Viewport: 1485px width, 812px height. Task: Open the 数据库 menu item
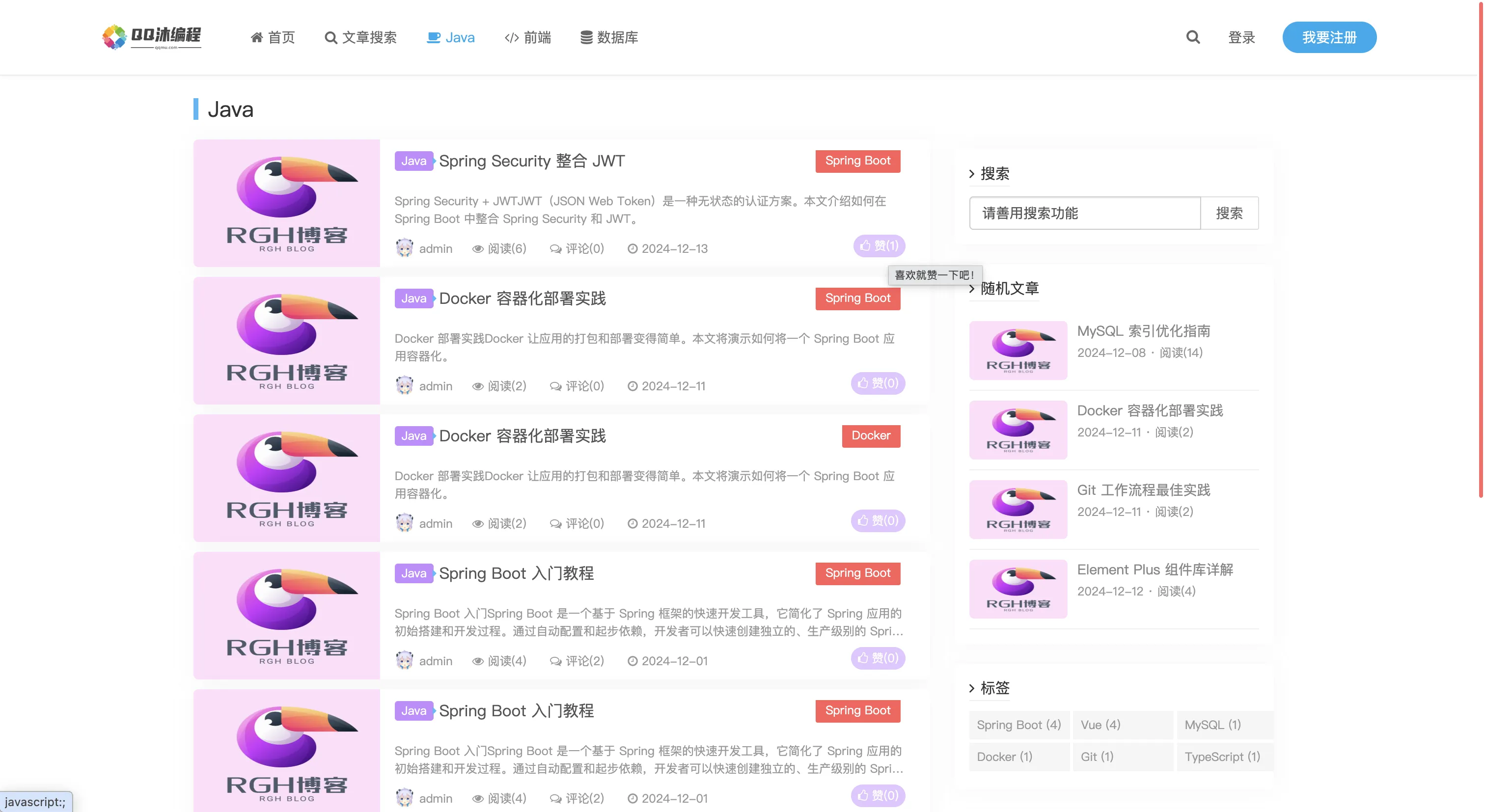click(609, 37)
